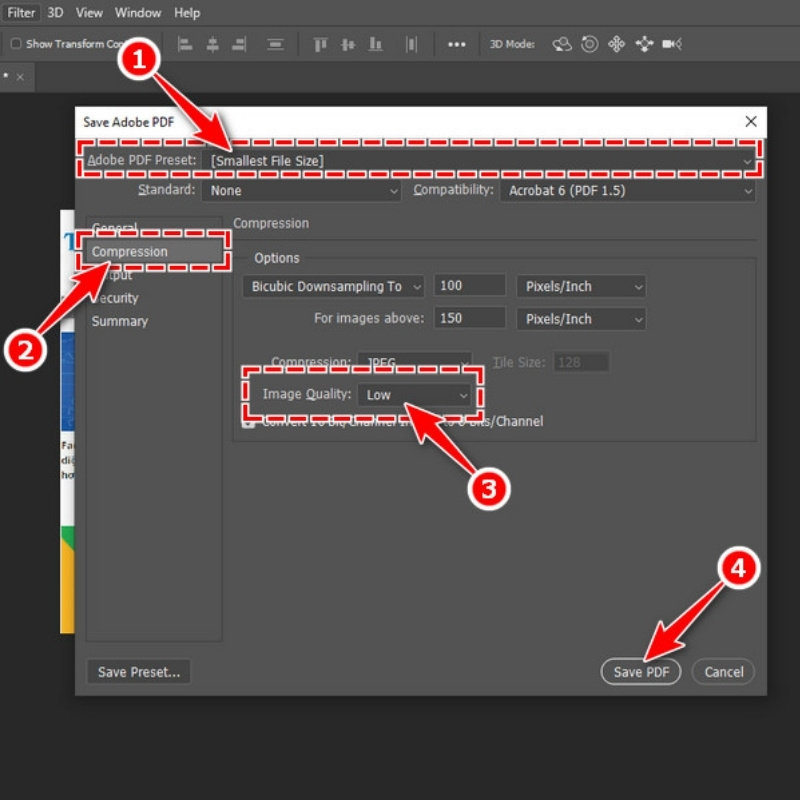
Task: Close the Save Adobe PDF dialog
Action: point(751,121)
